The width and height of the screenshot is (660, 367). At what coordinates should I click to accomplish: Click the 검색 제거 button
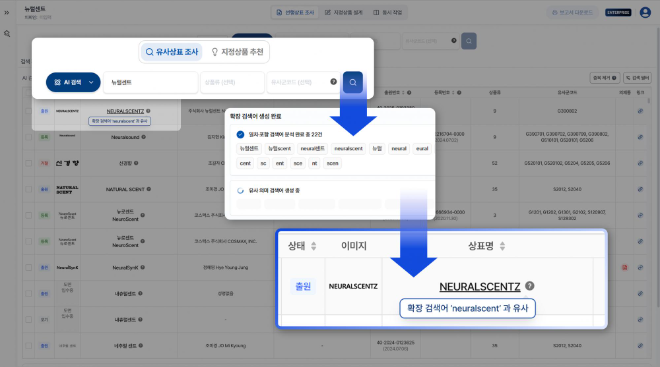tap(604, 78)
